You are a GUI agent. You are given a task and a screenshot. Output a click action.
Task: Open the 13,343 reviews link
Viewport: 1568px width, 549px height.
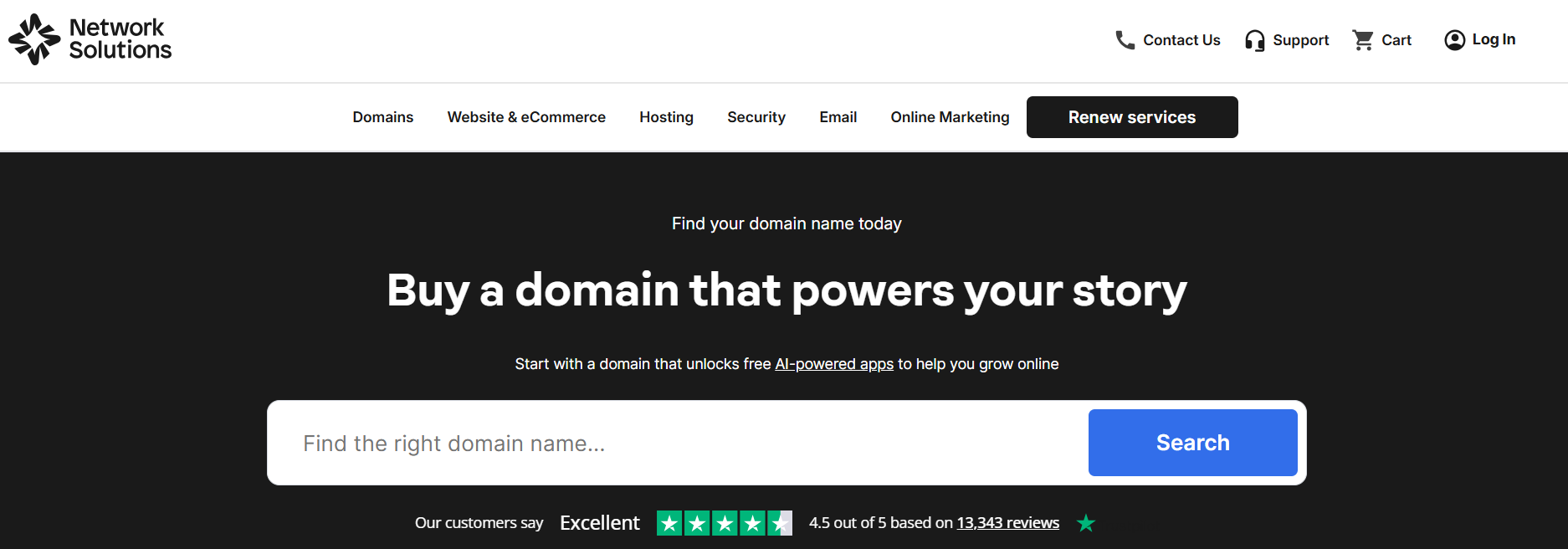click(1008, 523)
